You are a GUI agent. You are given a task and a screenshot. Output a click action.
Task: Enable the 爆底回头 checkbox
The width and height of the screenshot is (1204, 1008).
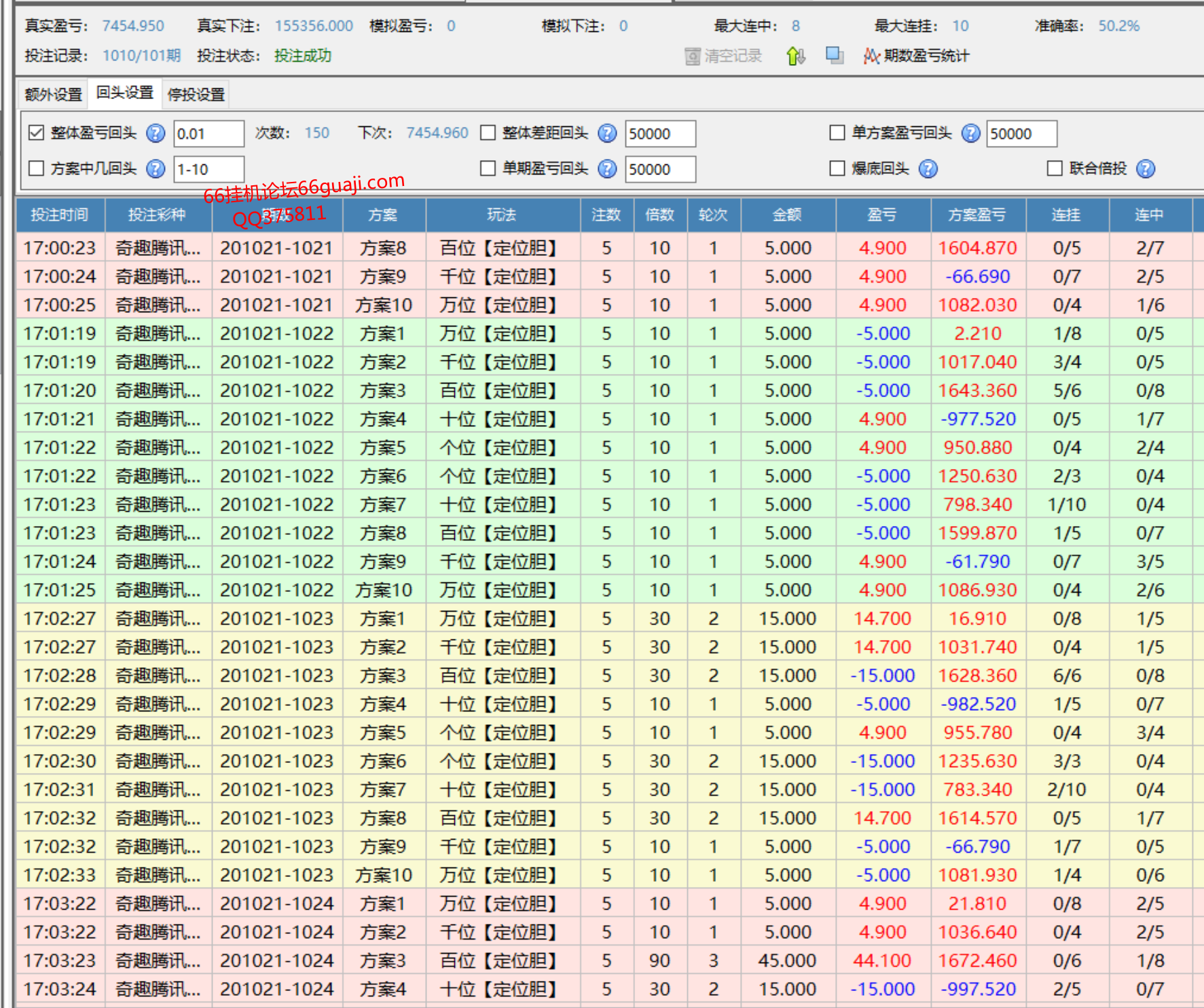[x=837, y=168]
